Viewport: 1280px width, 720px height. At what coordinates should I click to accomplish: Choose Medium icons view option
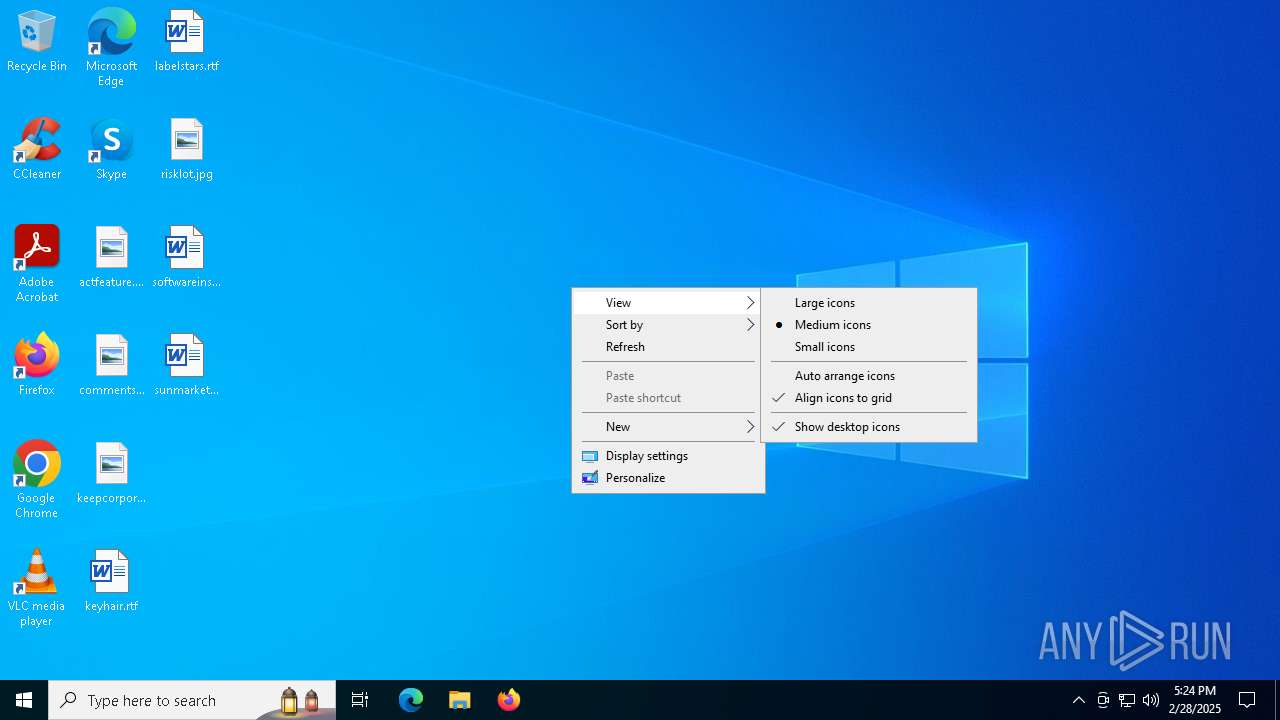pyautogui.click(x=869, y=325)
